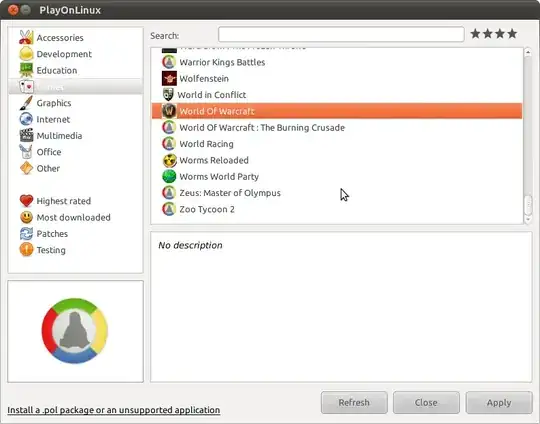Click the Highest rated heart icon
This screenshot has width=540, height=424.
click(26, 201)
